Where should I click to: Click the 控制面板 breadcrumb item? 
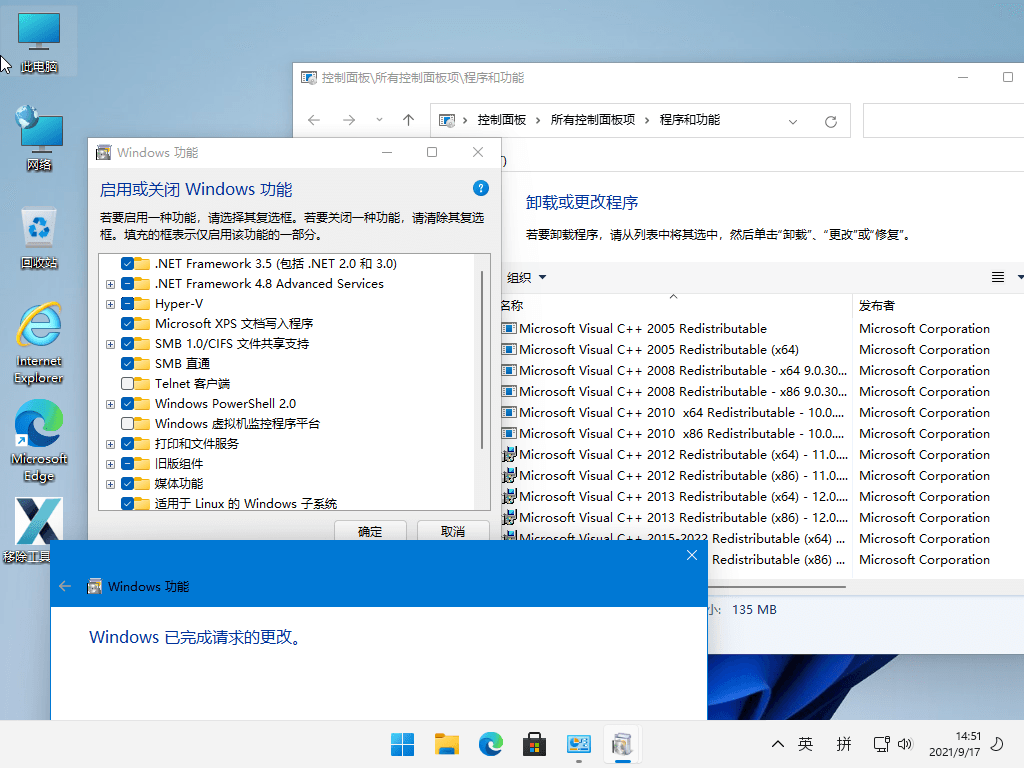point(502,120)
